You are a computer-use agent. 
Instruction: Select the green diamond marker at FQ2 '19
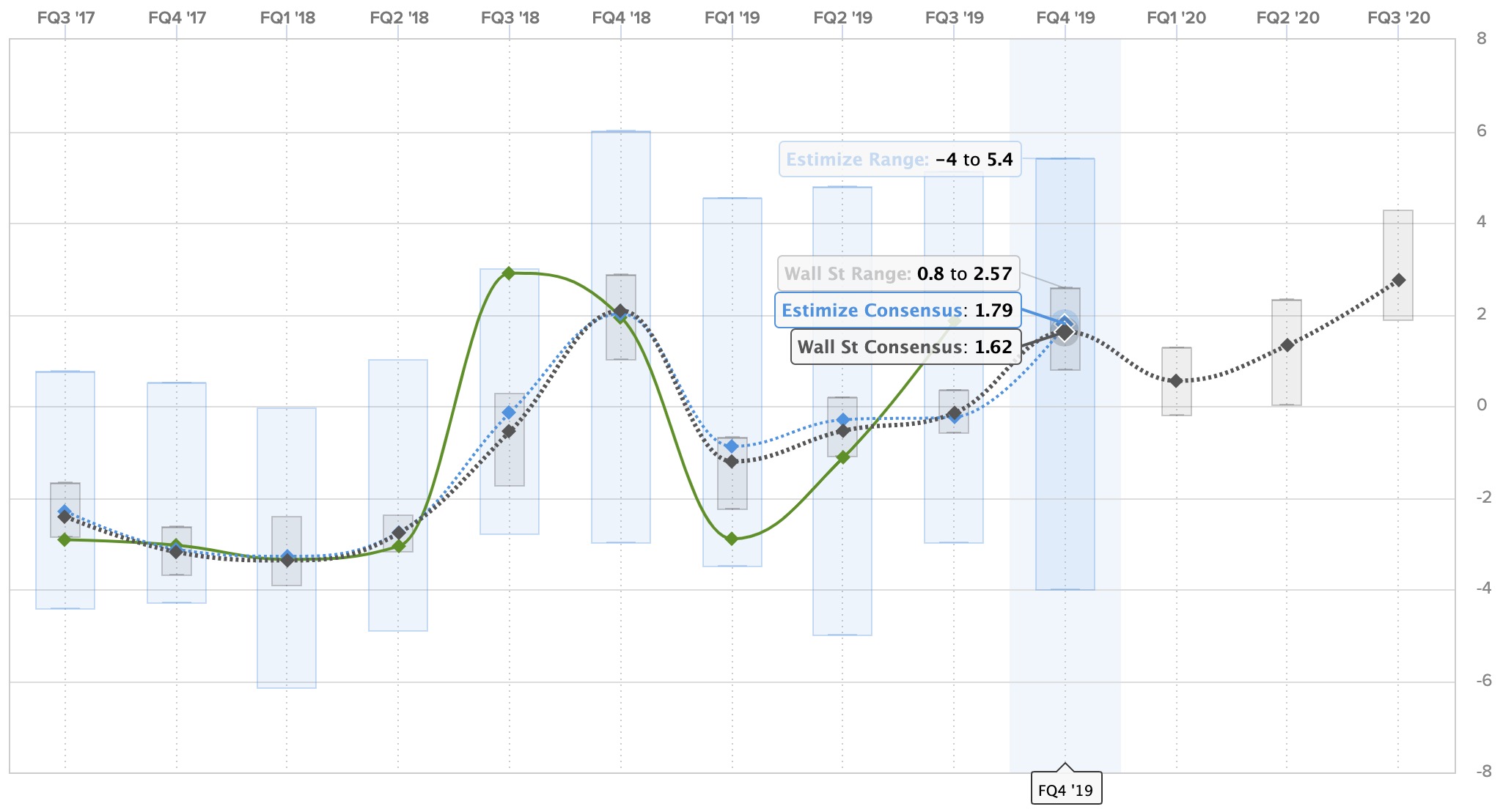tap(843, 457)
